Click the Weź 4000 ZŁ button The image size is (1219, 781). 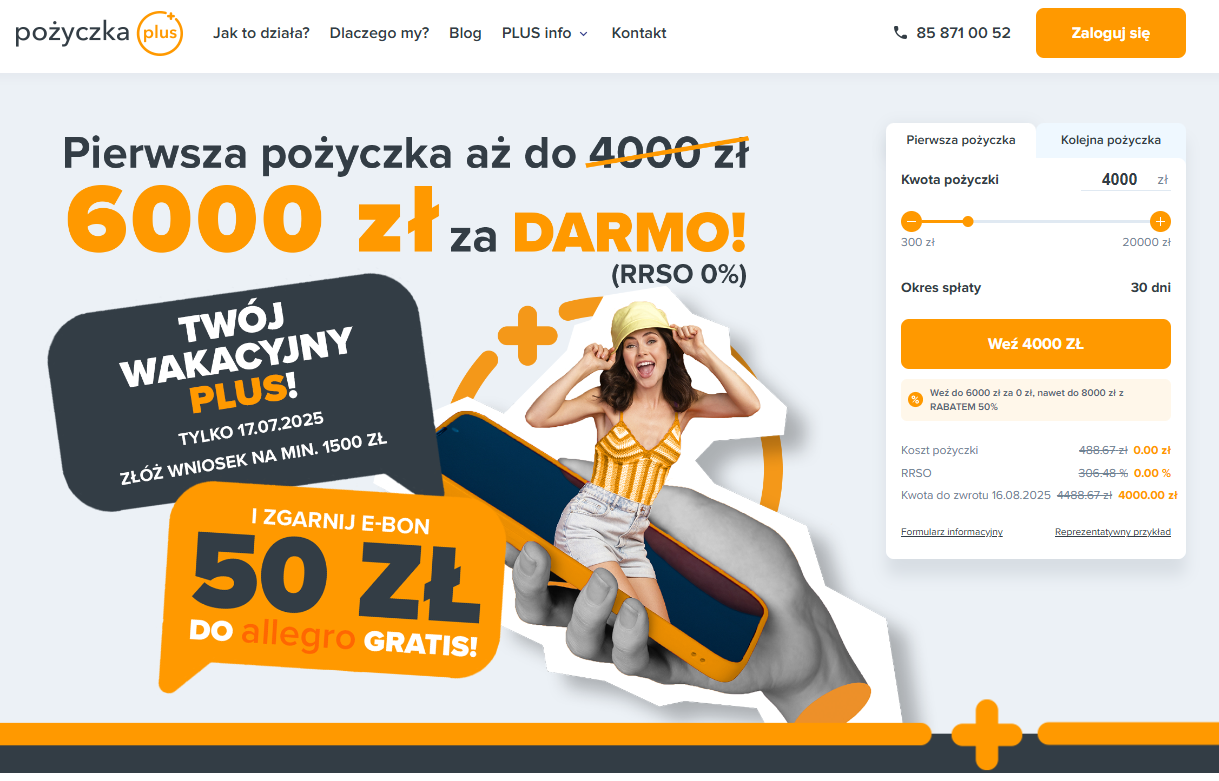coord(1036,344)
